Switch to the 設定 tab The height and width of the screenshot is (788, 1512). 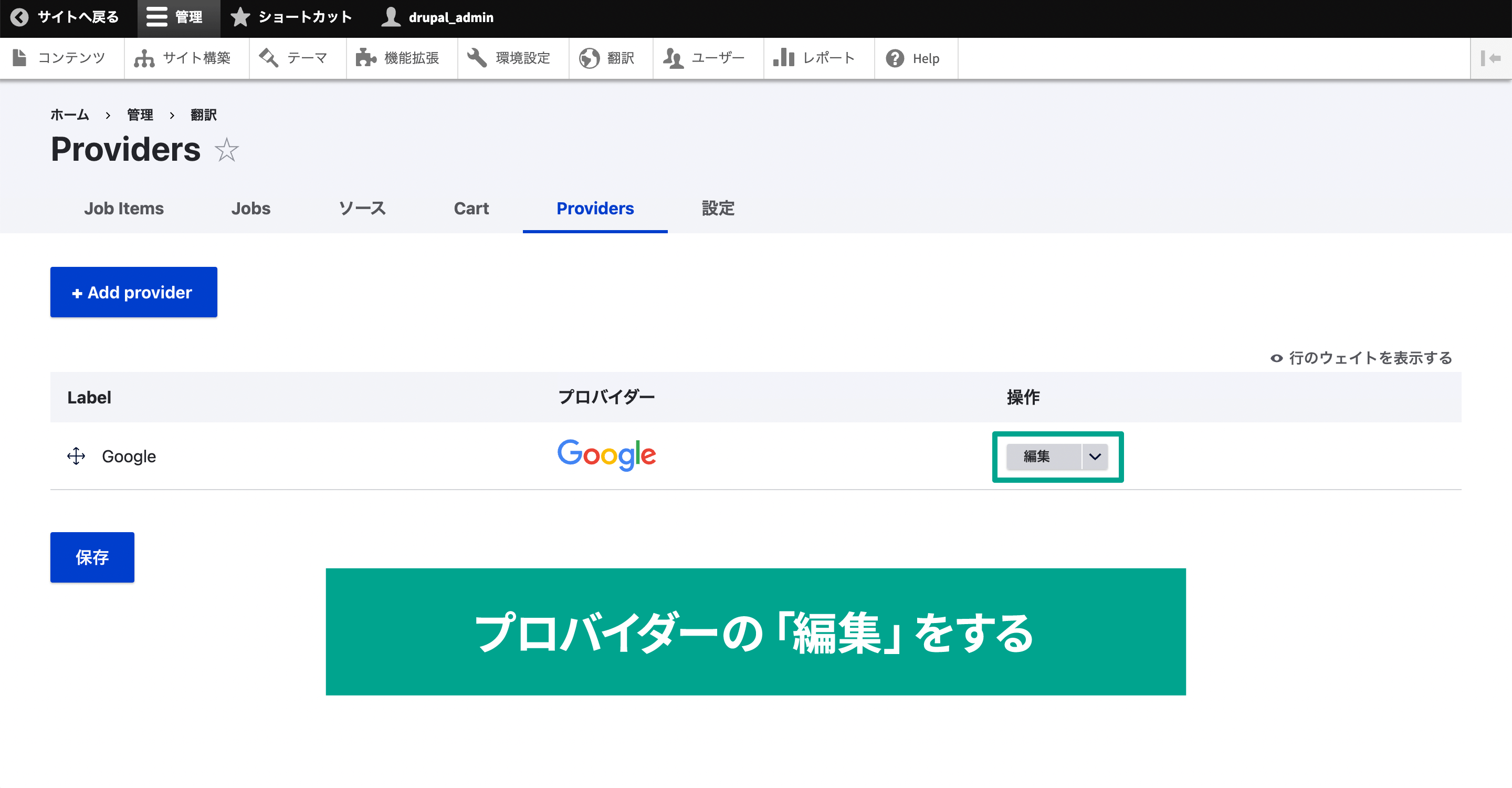tap(718, 209)
